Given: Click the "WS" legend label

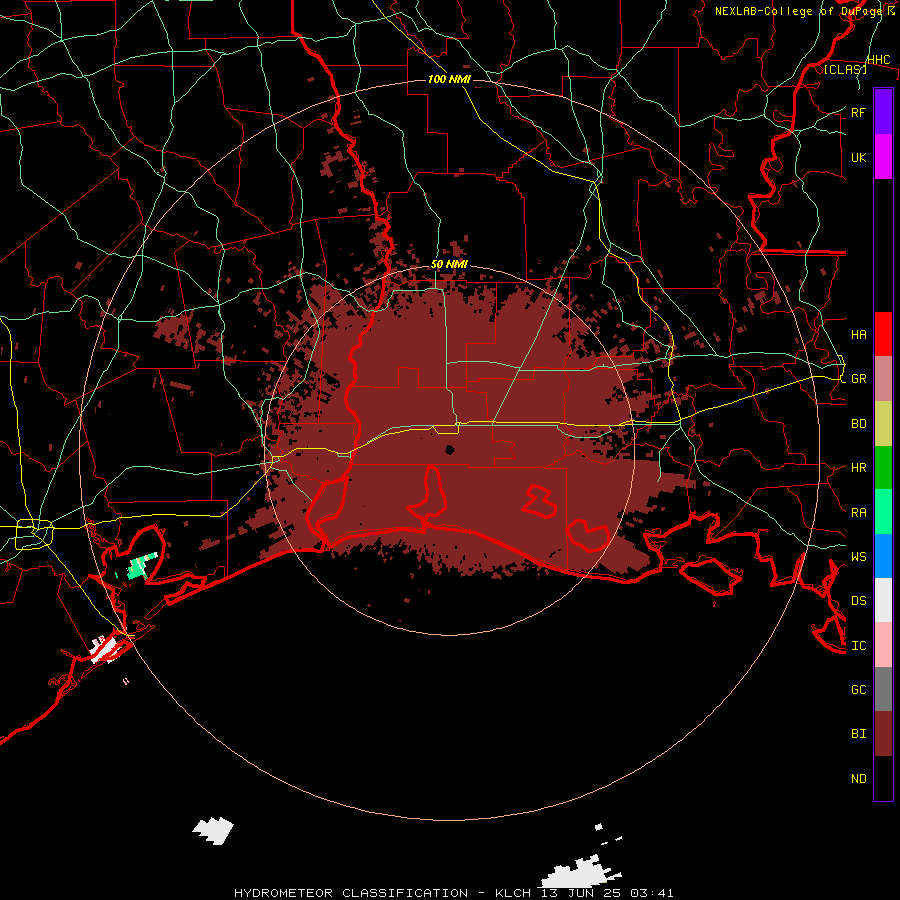Looking at the screenshot, I should point(858,556).
